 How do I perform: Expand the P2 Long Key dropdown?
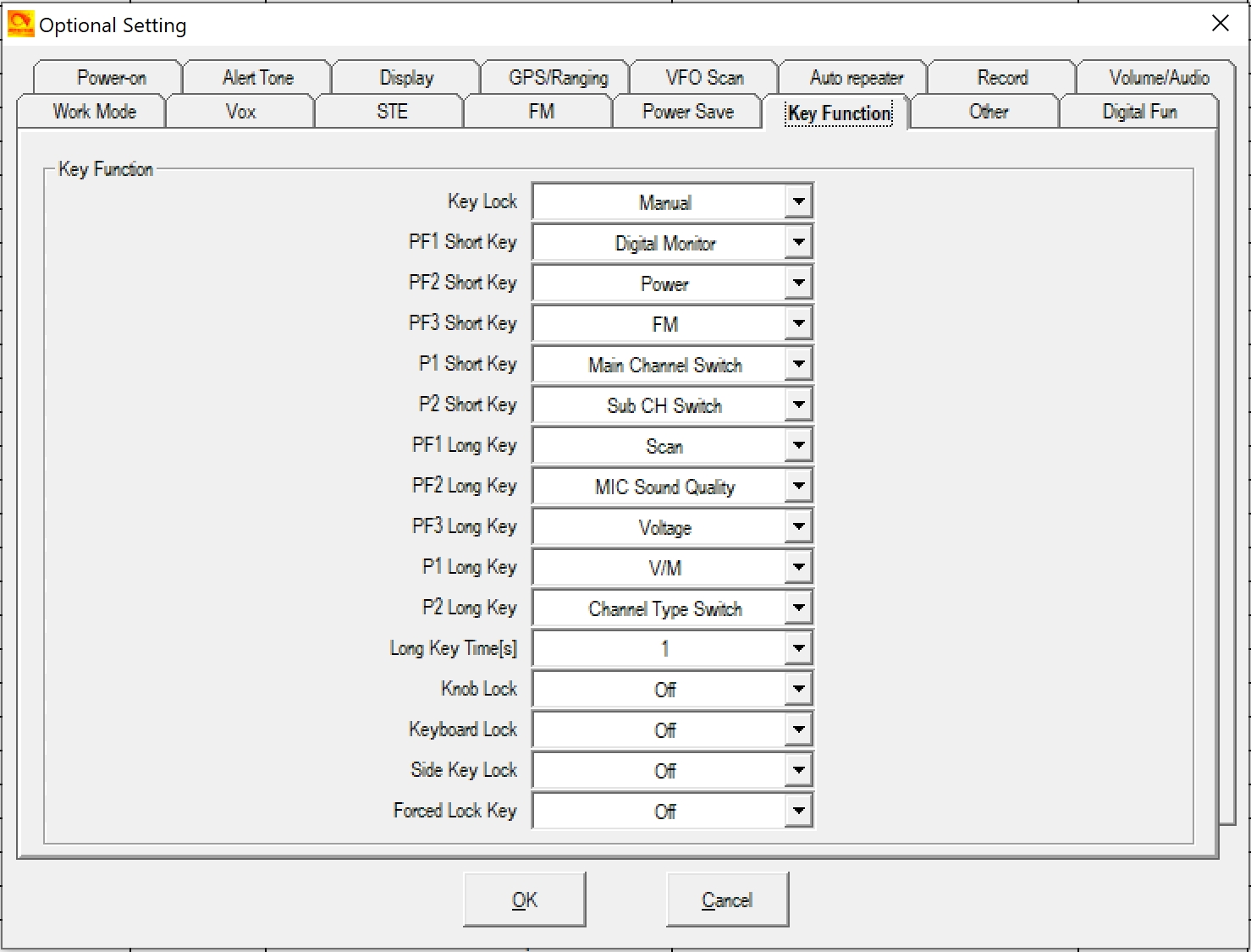797,608
